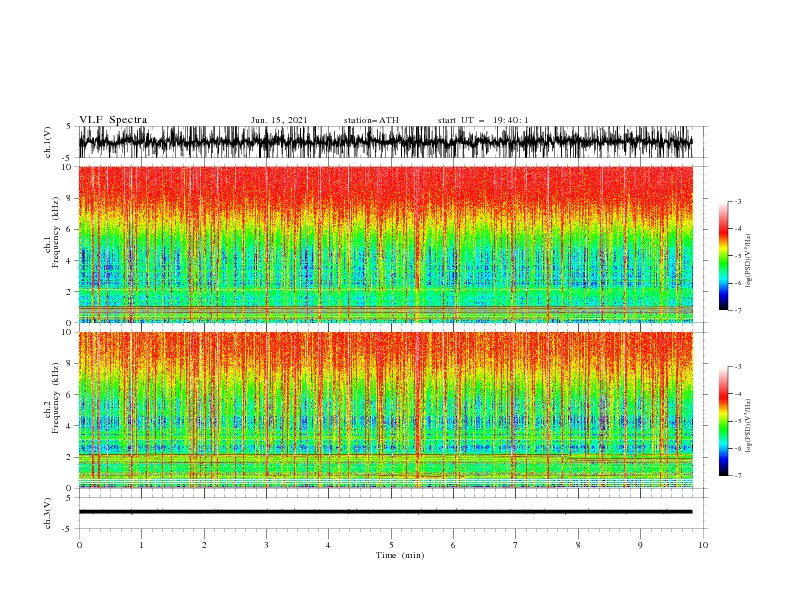Image resolution: width=792 pixels, height=612 pixels.
Task: Click the time axis tick label '10'
Action: [703, 545]
